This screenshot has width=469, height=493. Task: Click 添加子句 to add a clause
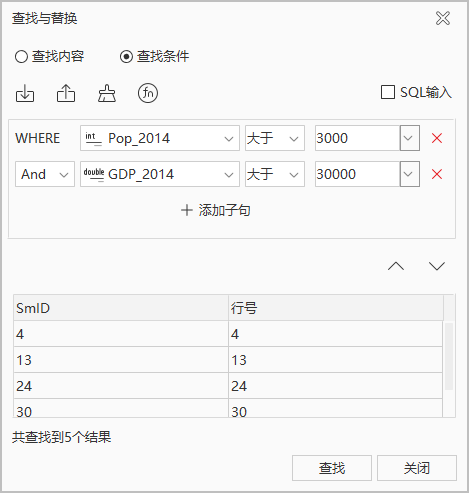216,210
